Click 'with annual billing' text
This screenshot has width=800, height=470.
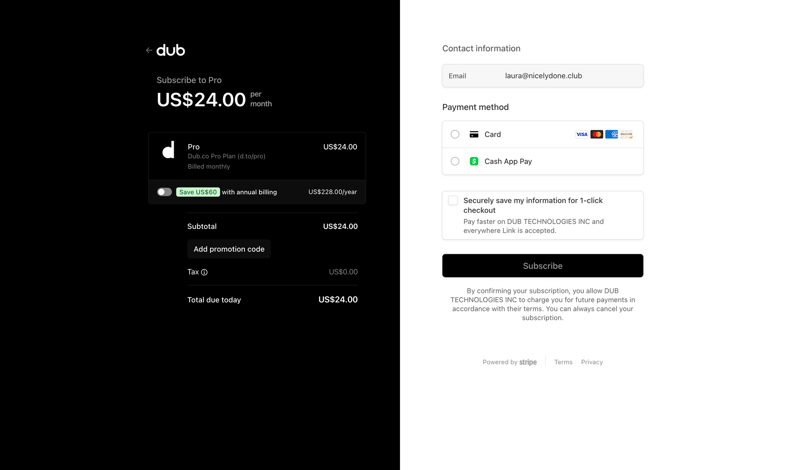click(249, 192)
